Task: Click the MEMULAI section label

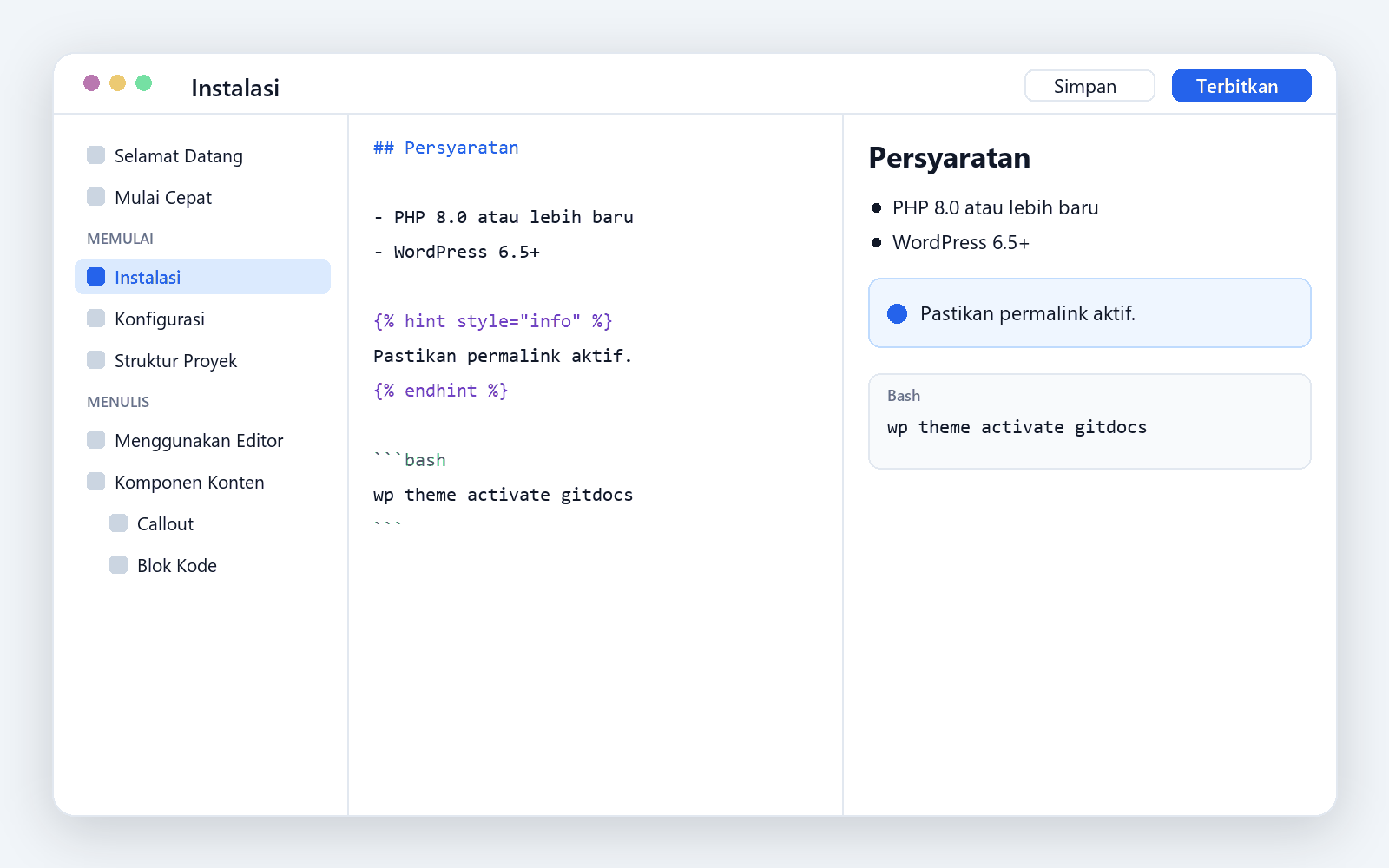Action: (x=120, y=239)
